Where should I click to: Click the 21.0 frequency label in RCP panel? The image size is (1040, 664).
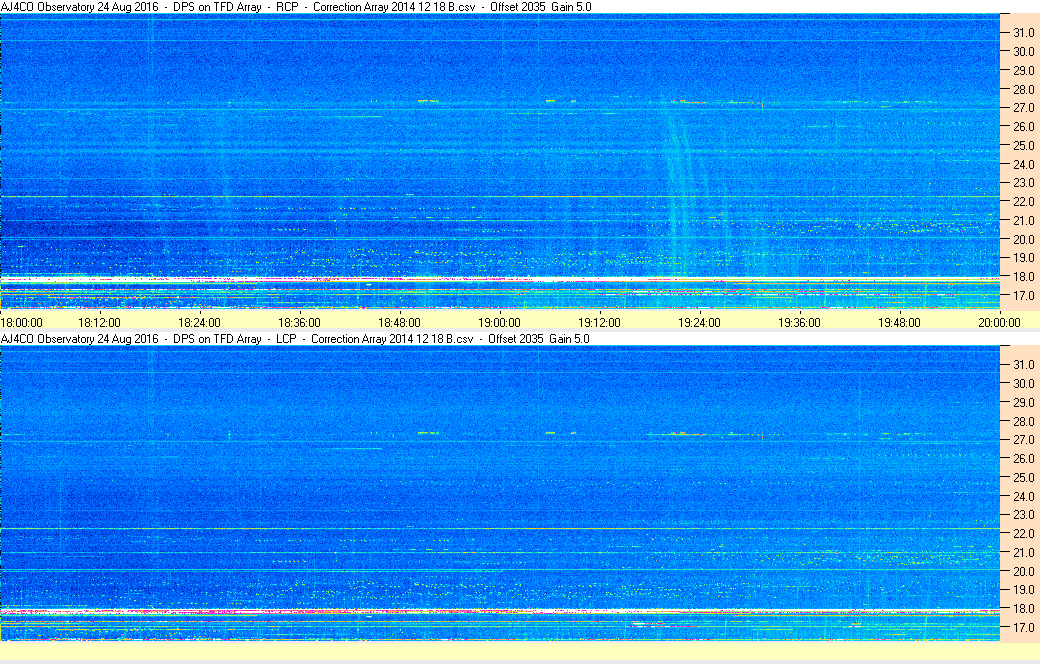click(x=1023, y=221)
